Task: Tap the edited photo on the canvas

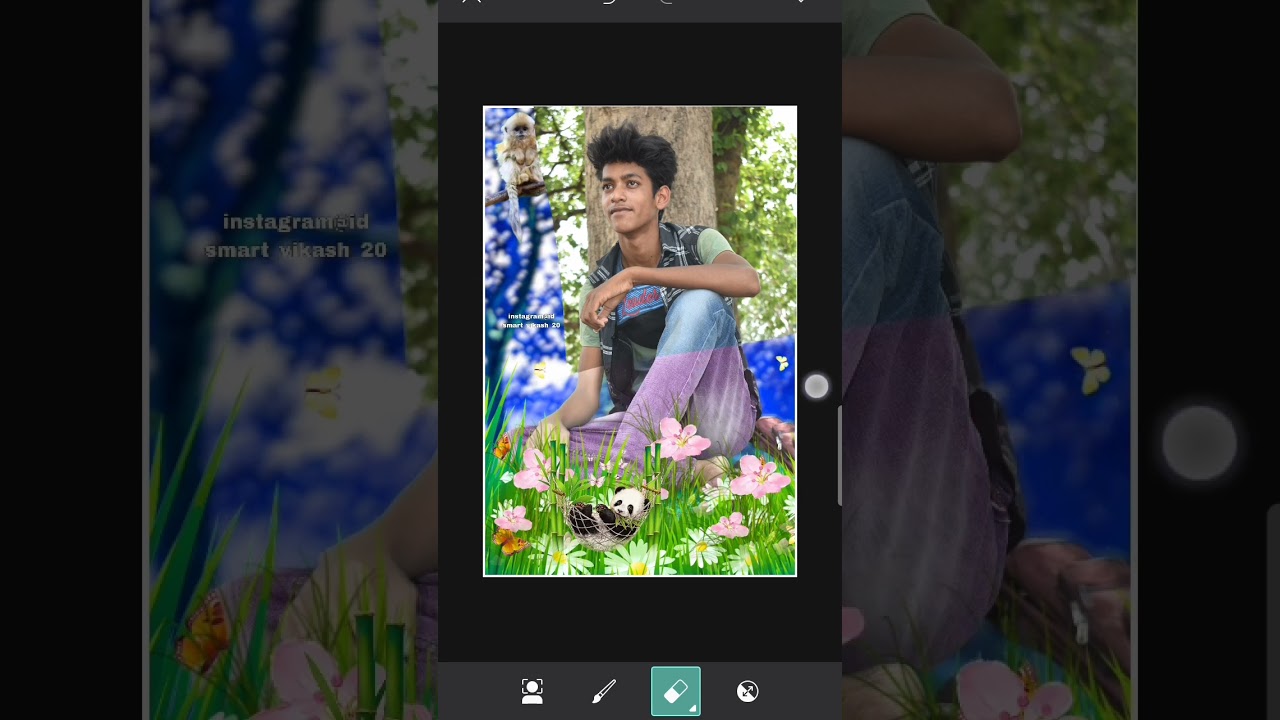Action: click(x=640, y=341)
